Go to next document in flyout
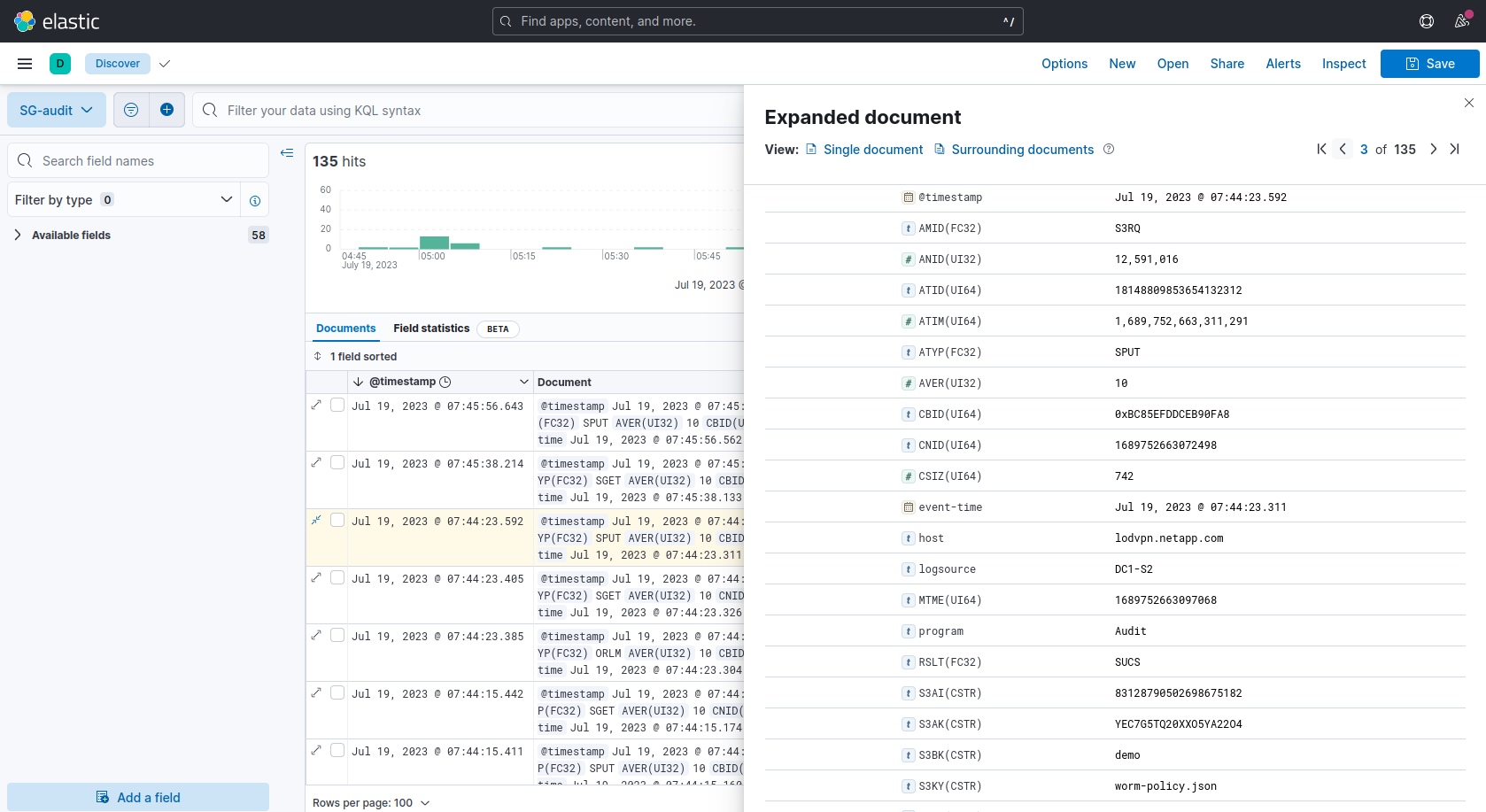This screenshot has width=1486, height=812. [x=1433, y=150]
